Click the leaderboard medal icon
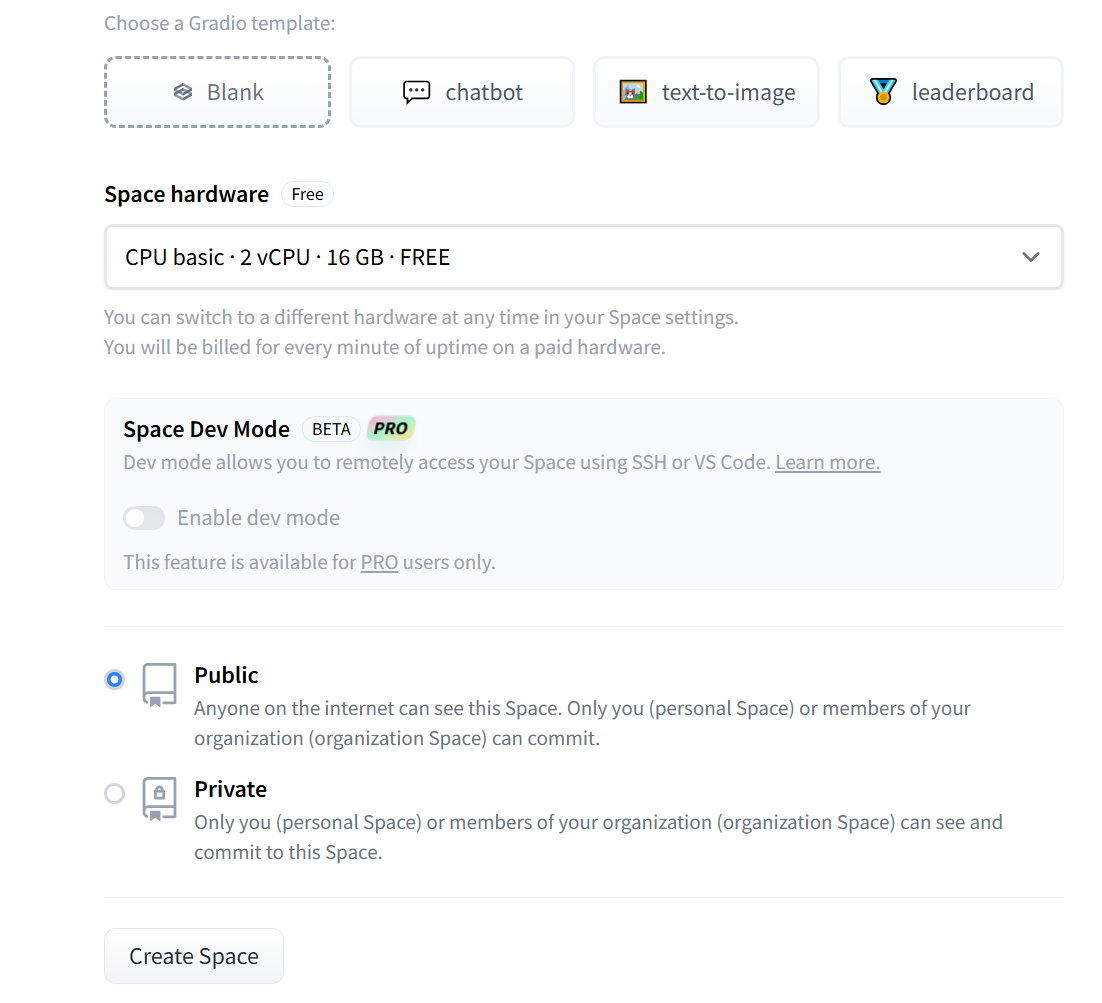 click(x=883, y=92)
